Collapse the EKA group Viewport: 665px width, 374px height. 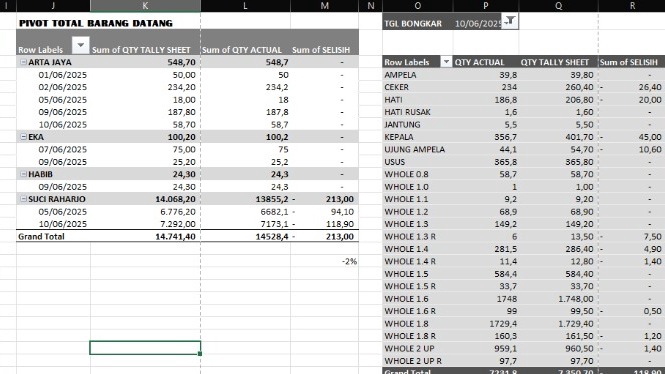pos(23,137)
